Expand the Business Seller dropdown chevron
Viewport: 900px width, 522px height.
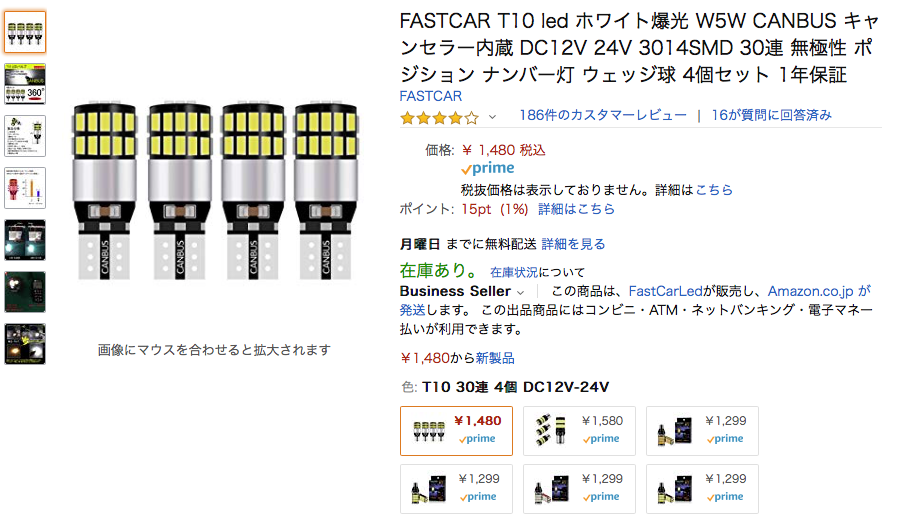pyautogui.click(x=520, y=292)
